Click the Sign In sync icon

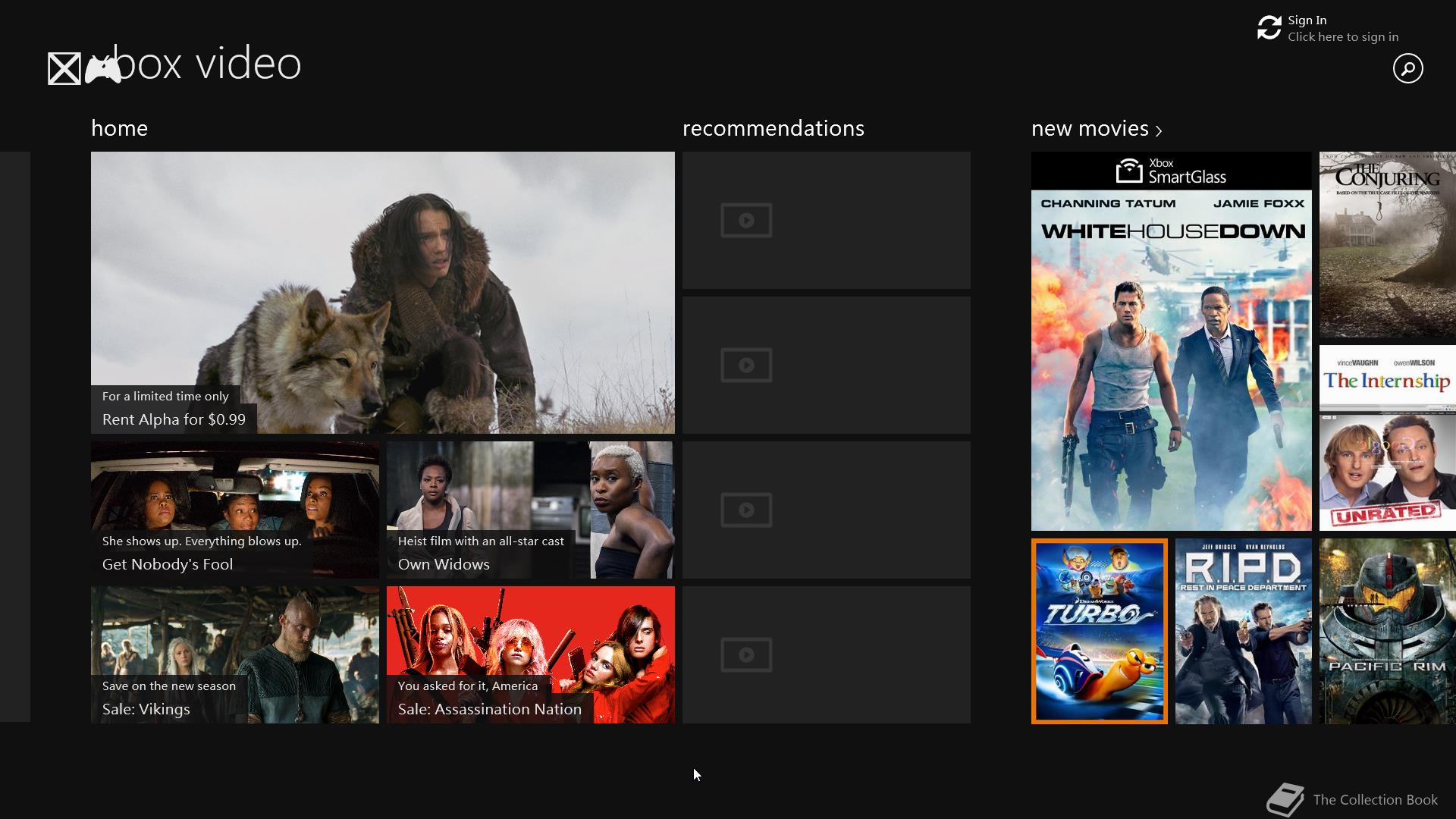tap(1269, 28)
